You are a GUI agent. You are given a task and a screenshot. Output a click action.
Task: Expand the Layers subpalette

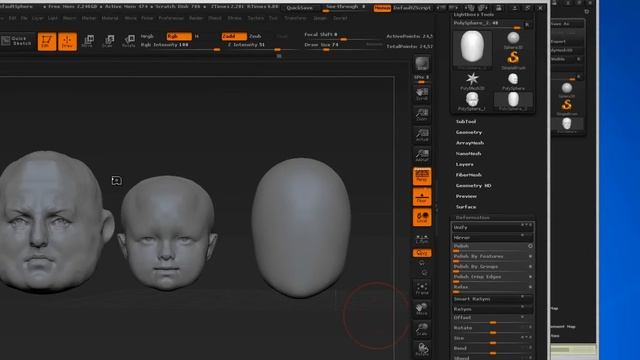tap(464, 164)
